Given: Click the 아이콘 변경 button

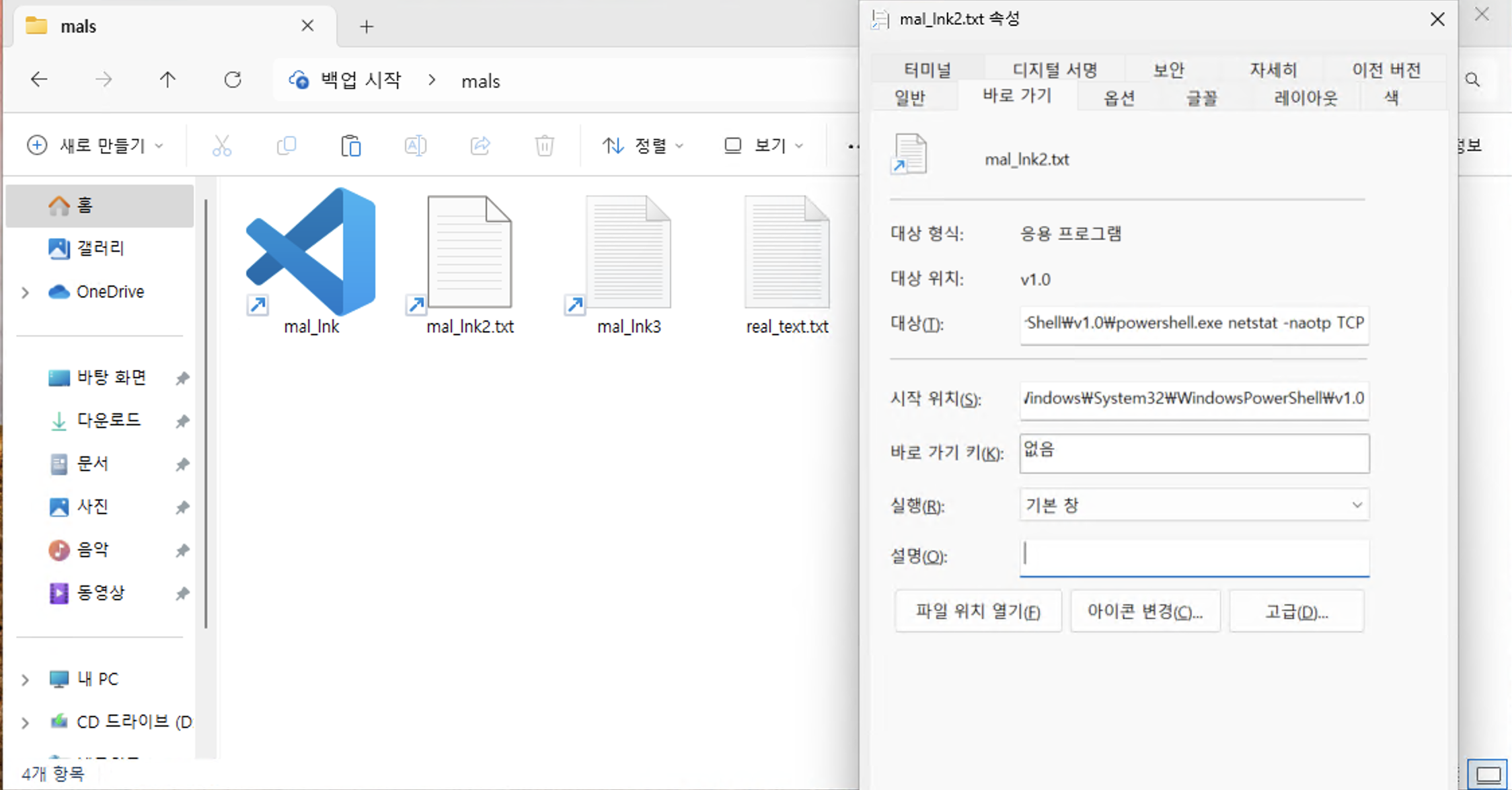Looking at the screenshot, I should tap(1145, 611).
